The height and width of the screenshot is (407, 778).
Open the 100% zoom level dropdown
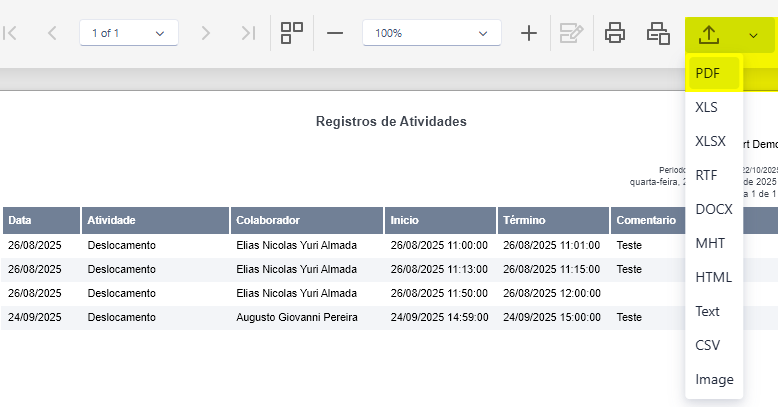point(432,33)
